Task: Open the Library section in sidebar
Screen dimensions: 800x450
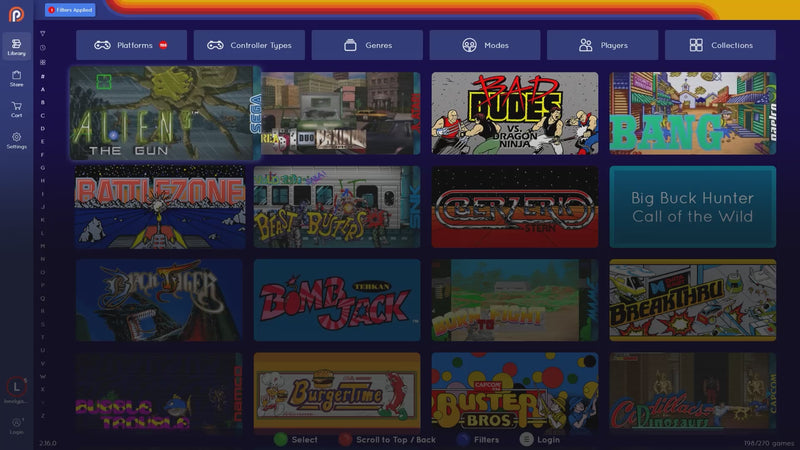Action: (16, 45)
